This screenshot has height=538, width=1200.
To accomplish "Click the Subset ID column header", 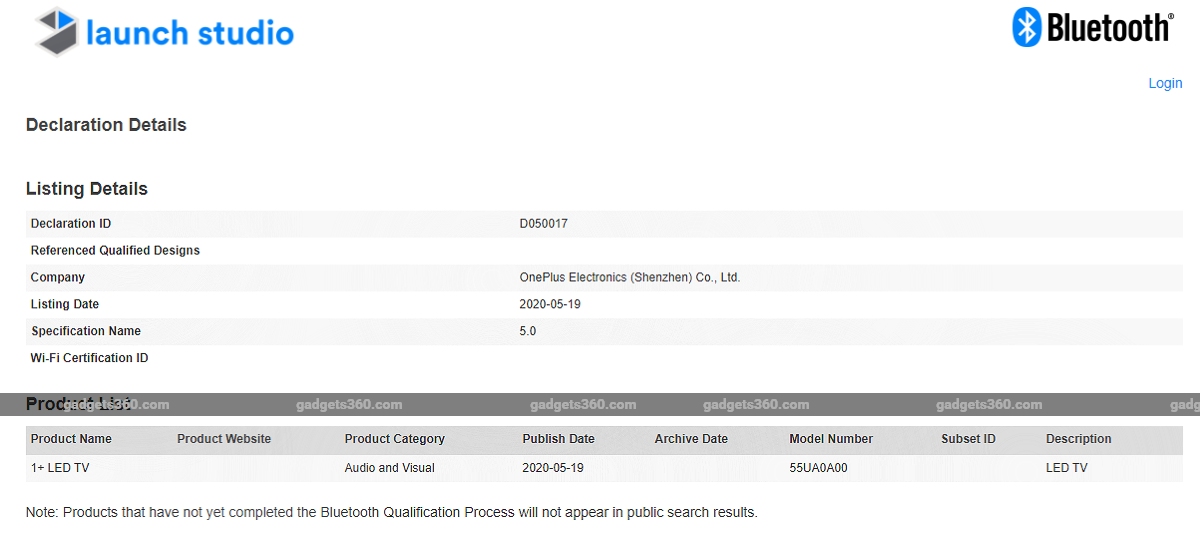I will (x=968, y=439).
